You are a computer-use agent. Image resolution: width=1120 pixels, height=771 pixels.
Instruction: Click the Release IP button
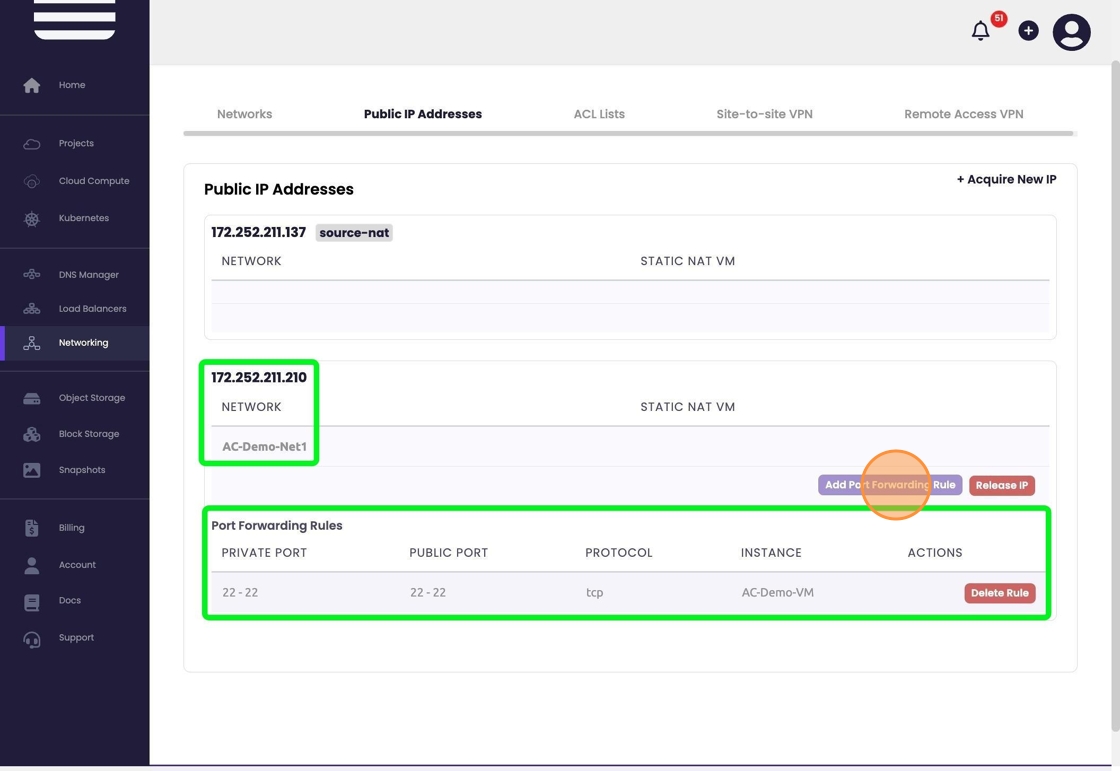click(1001, 486)
